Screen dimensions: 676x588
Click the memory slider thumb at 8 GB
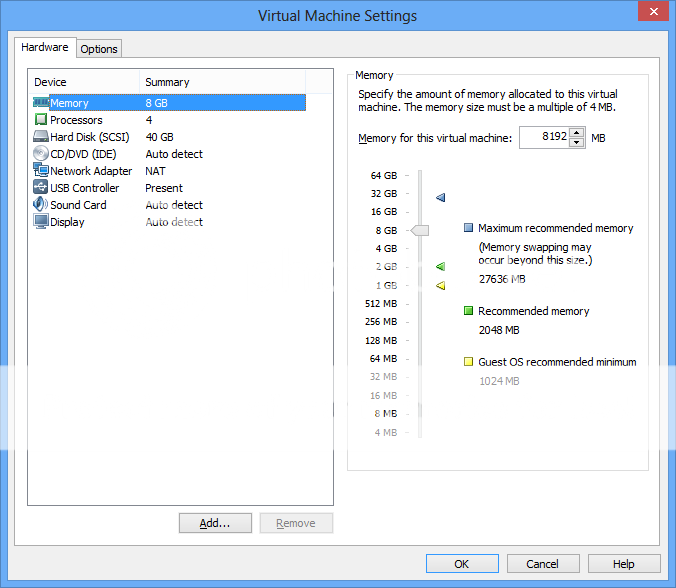coord(420,230)
